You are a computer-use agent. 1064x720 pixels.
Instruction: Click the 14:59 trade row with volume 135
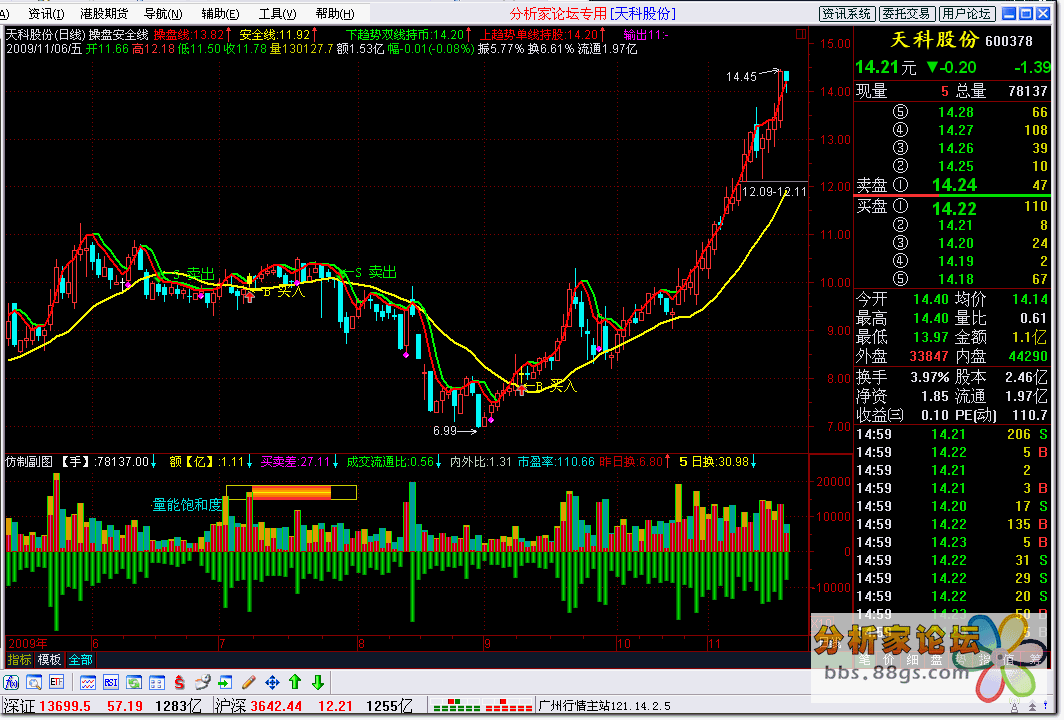point(953,525)
